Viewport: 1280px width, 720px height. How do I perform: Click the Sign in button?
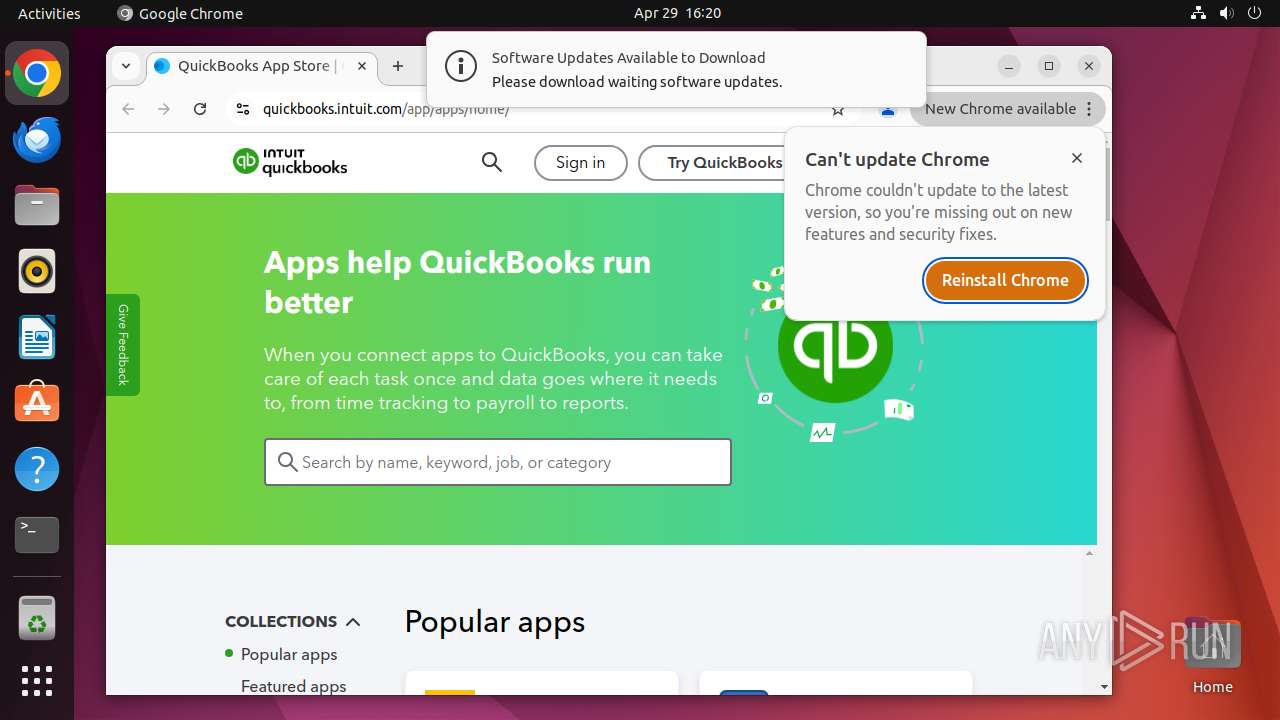tap(581, 163)
